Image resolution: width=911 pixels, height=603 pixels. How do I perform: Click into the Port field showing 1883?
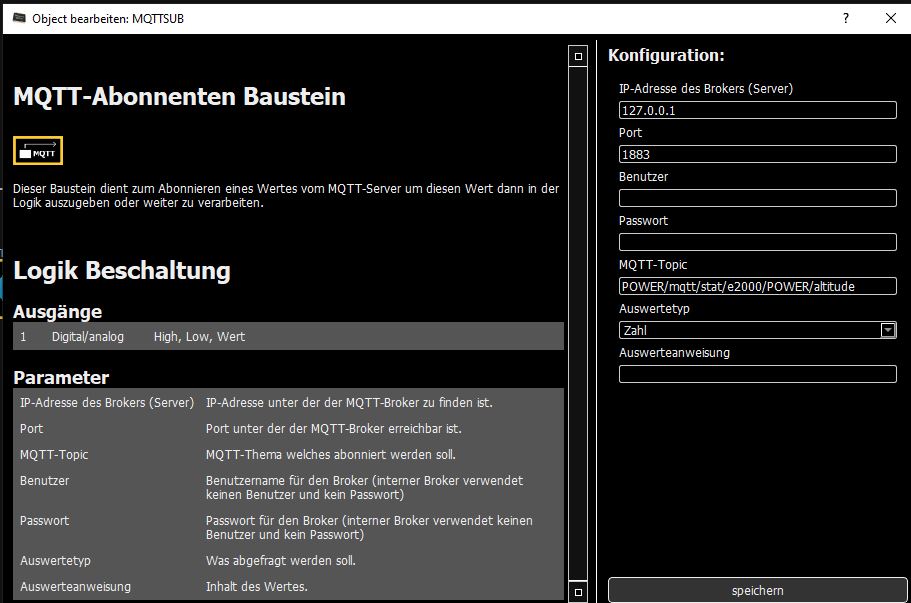[x=757, y=154]
